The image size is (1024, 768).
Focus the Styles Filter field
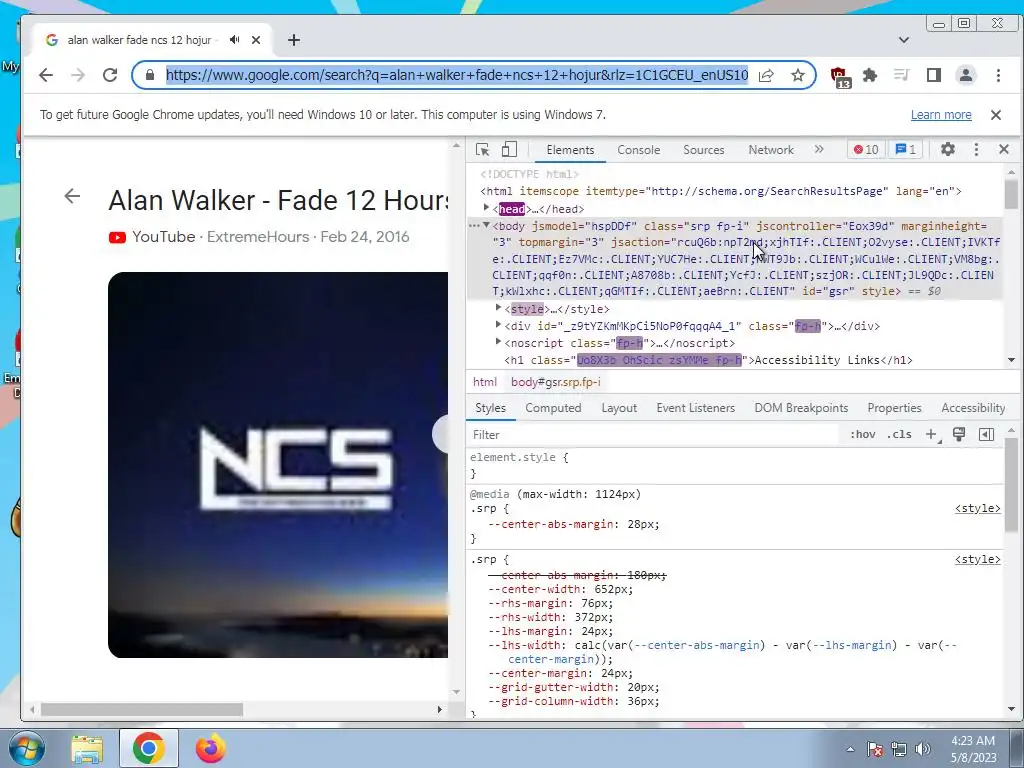653,435
